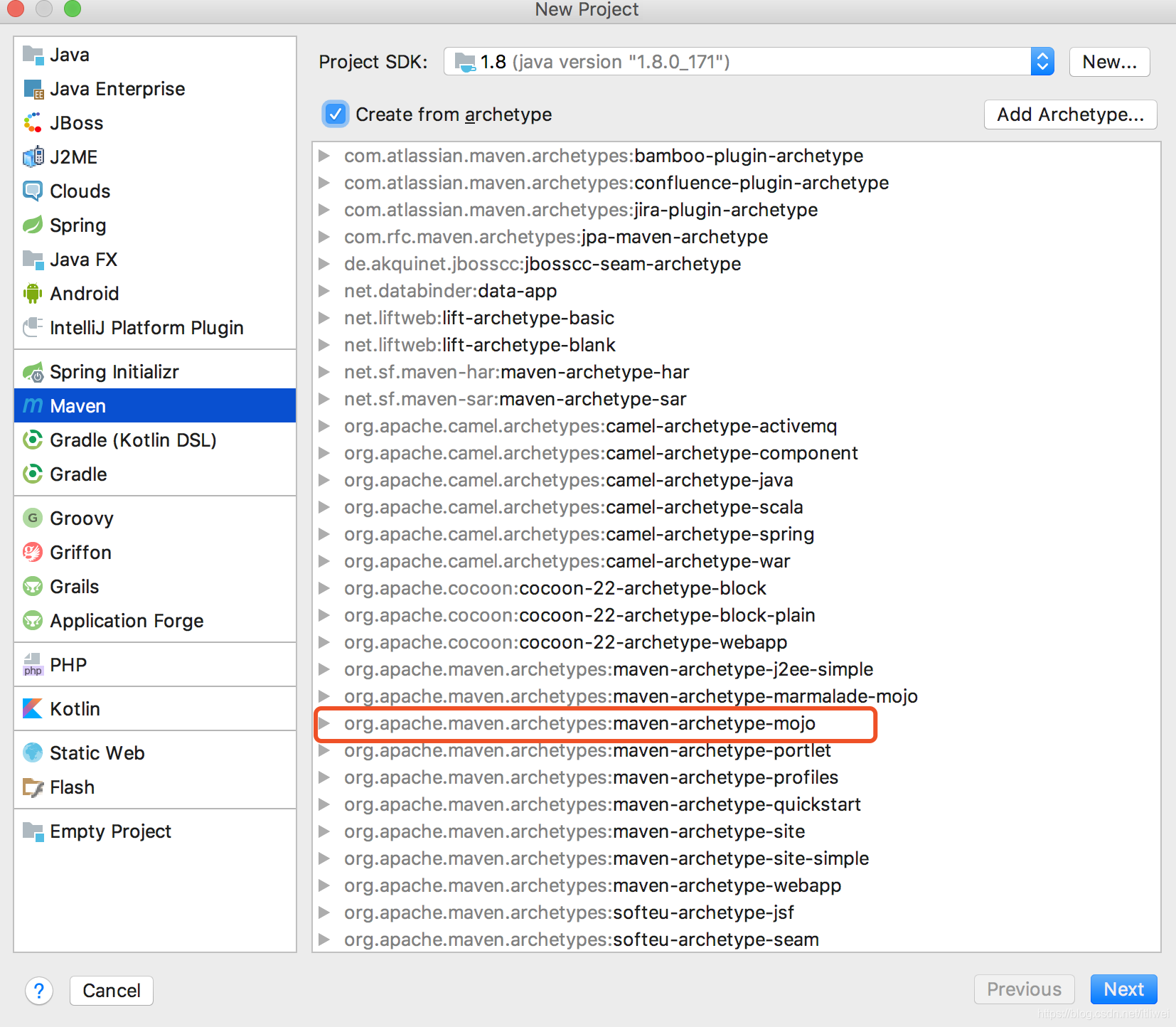
Task: Select lift-archetype-basic row
Action: coord(737,318)
